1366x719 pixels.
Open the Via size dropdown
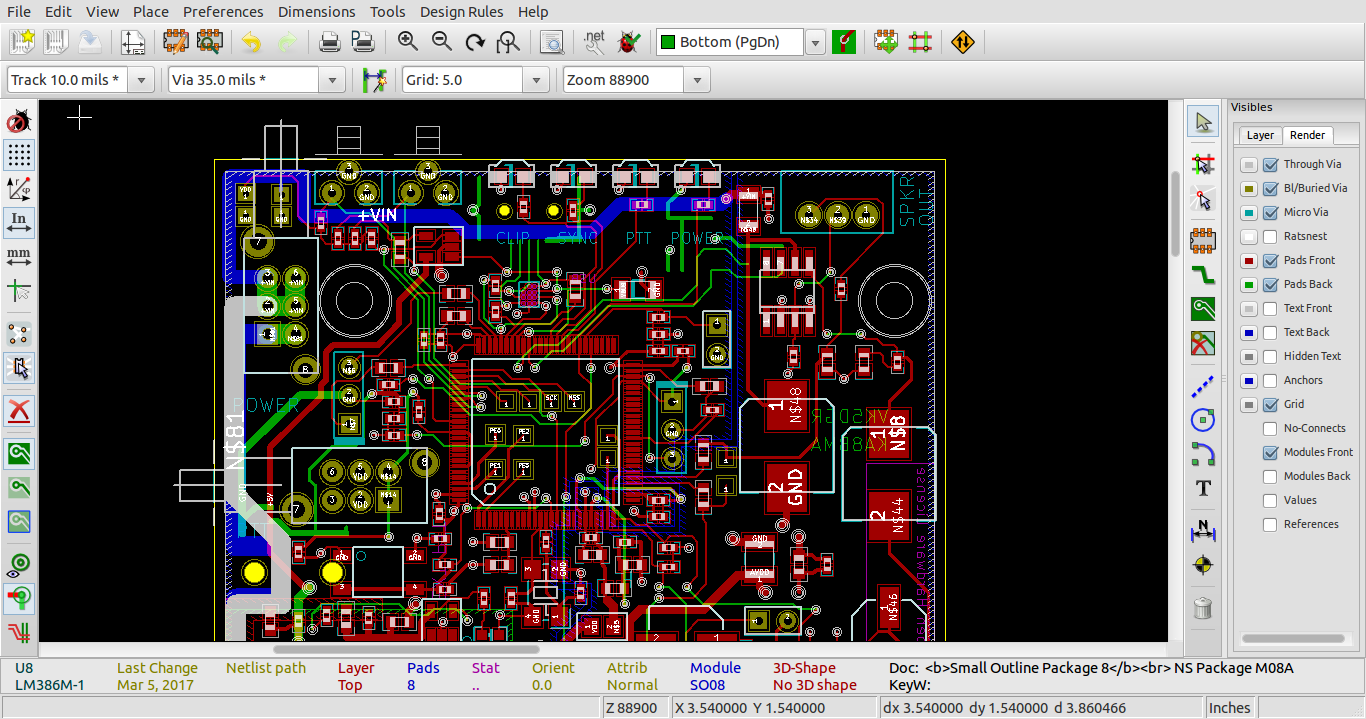click(331, 79)
